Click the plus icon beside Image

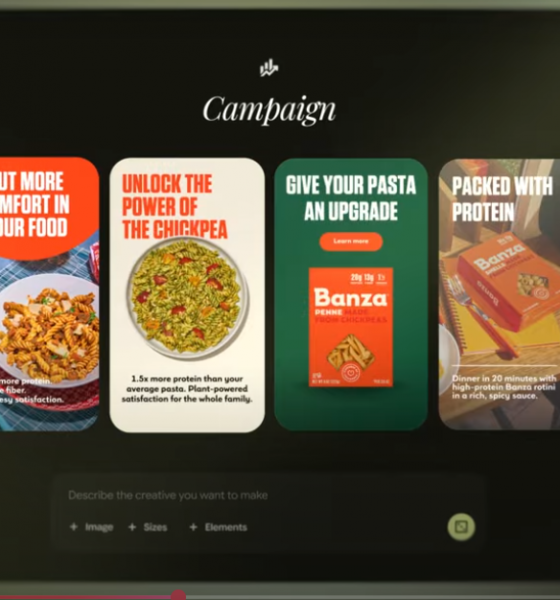(x=73, y=527)
